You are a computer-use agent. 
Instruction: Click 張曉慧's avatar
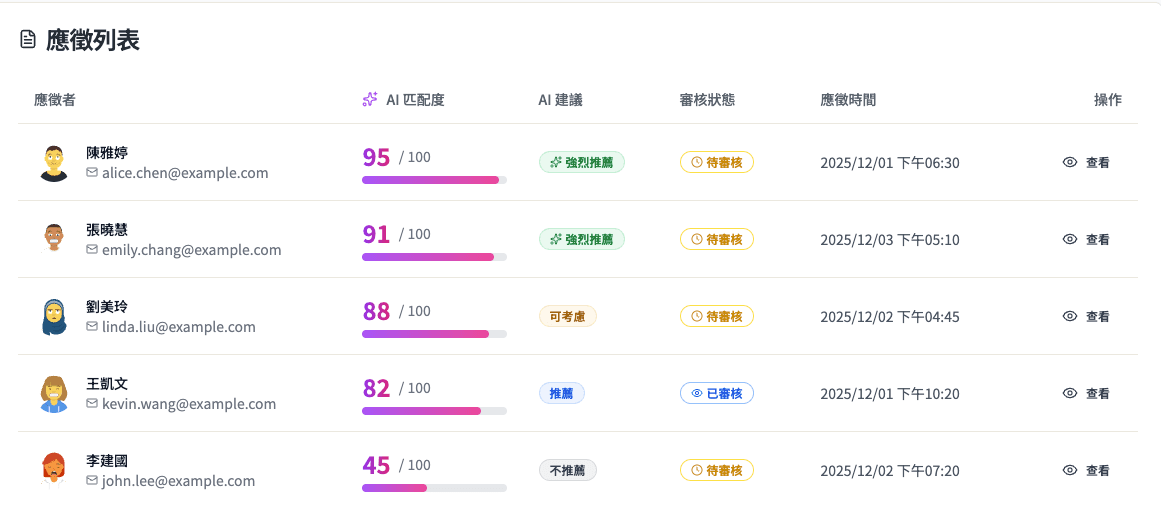pyautogui.click(x=54, y=239)
